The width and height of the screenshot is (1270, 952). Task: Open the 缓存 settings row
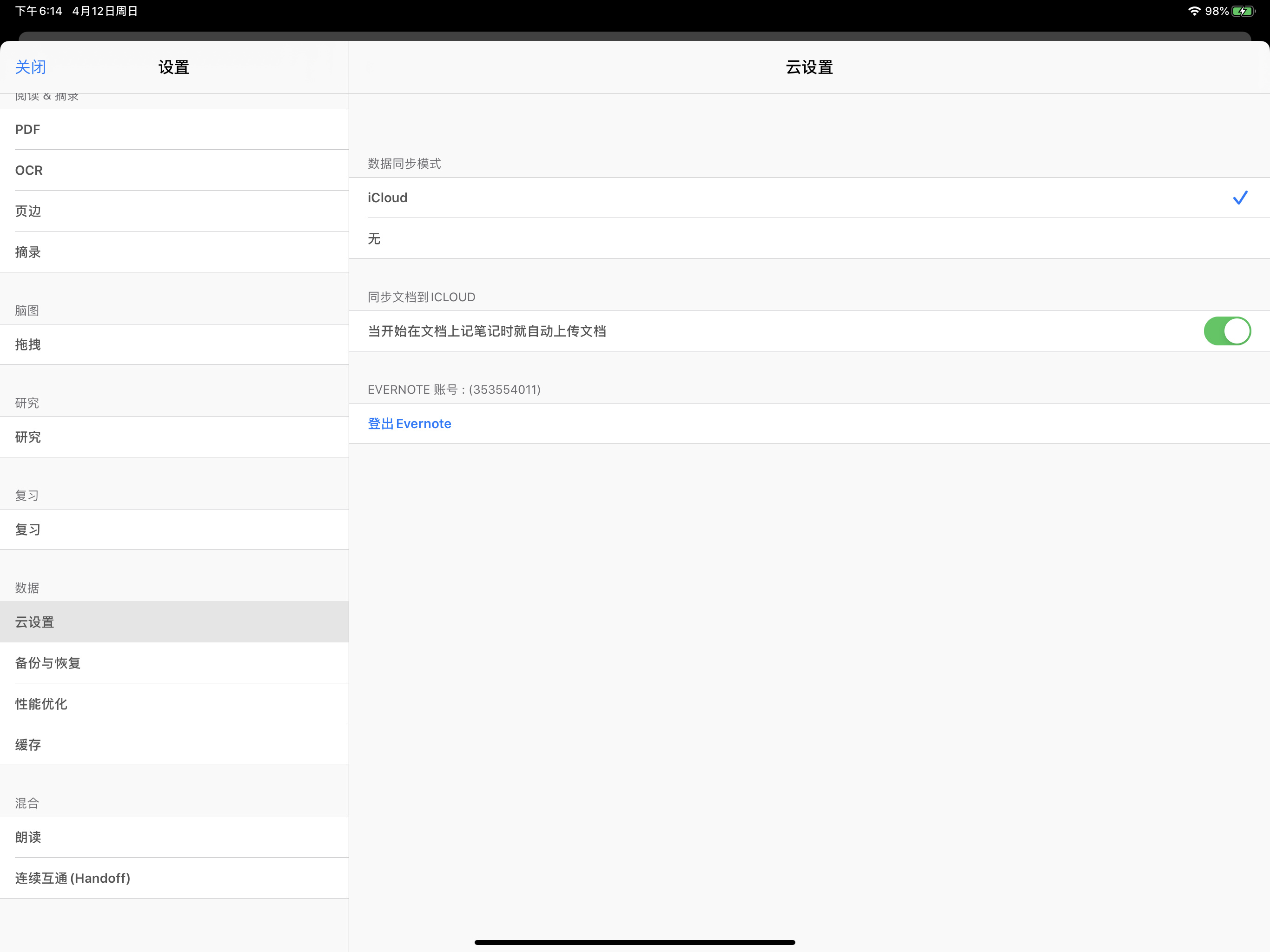tap(174, 744)
